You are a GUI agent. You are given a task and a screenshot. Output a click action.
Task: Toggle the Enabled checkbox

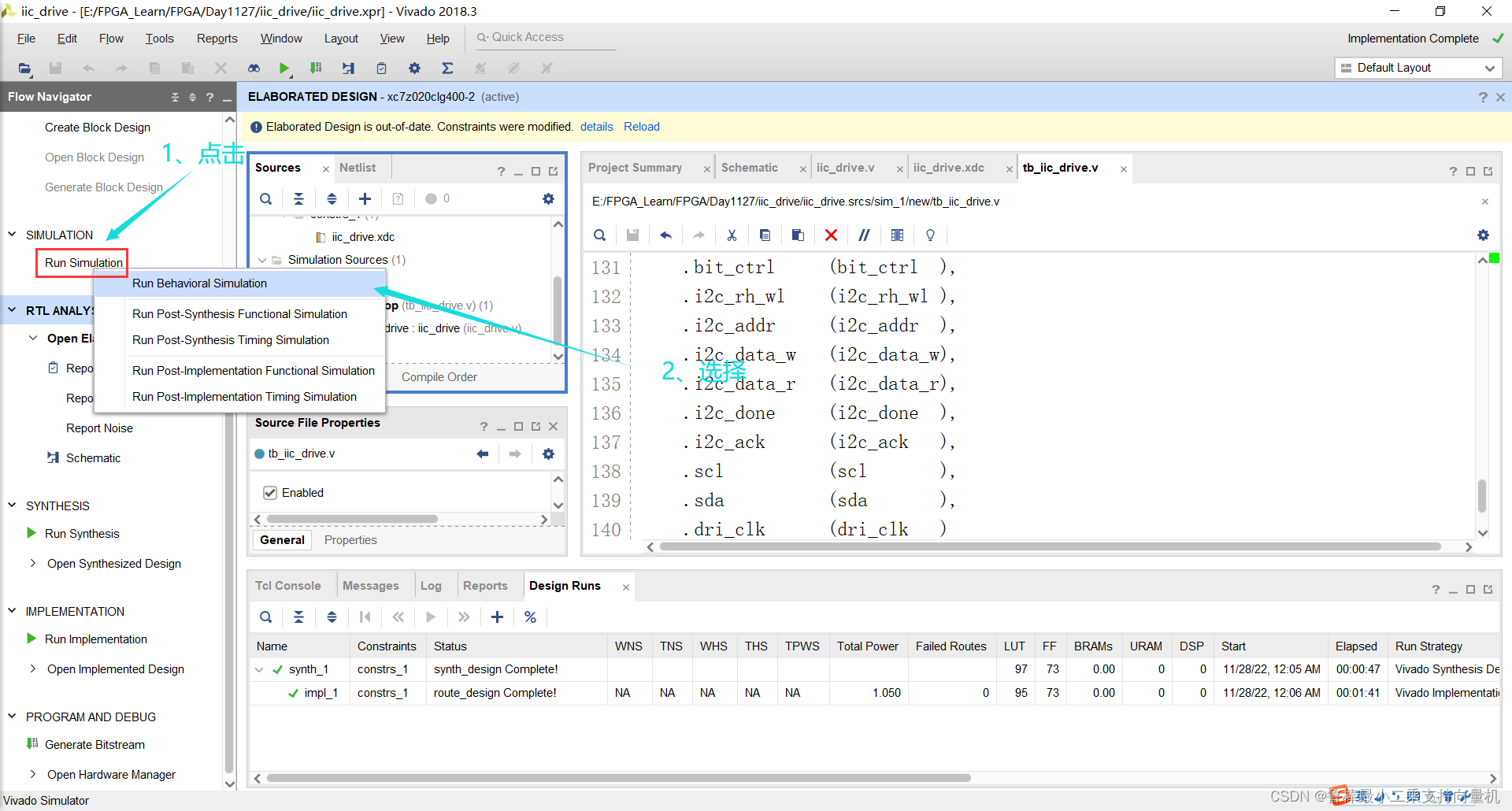270,493
